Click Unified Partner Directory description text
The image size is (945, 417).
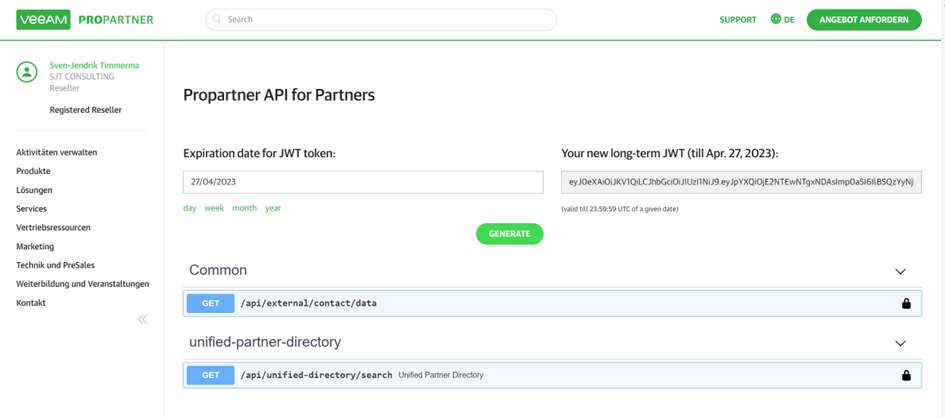441,375
